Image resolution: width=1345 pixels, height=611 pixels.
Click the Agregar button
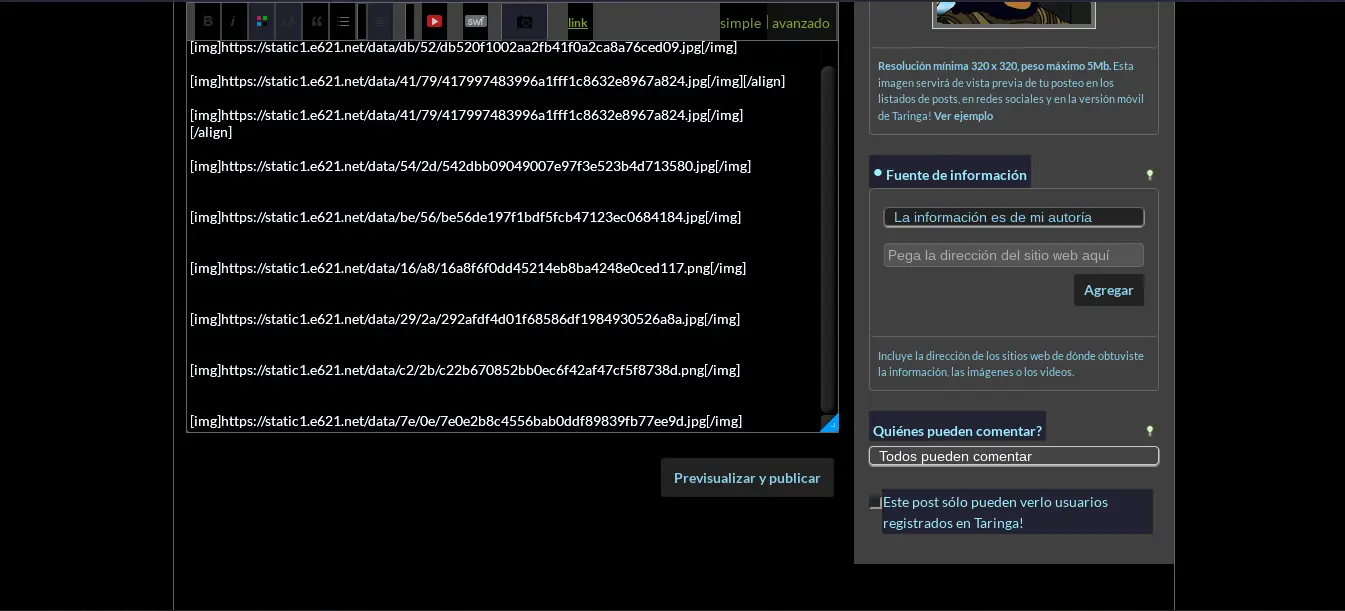coord(1109,290)
